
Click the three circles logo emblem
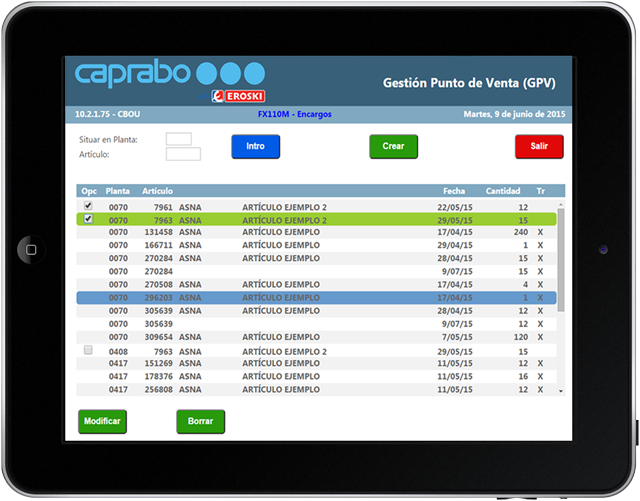231,73
